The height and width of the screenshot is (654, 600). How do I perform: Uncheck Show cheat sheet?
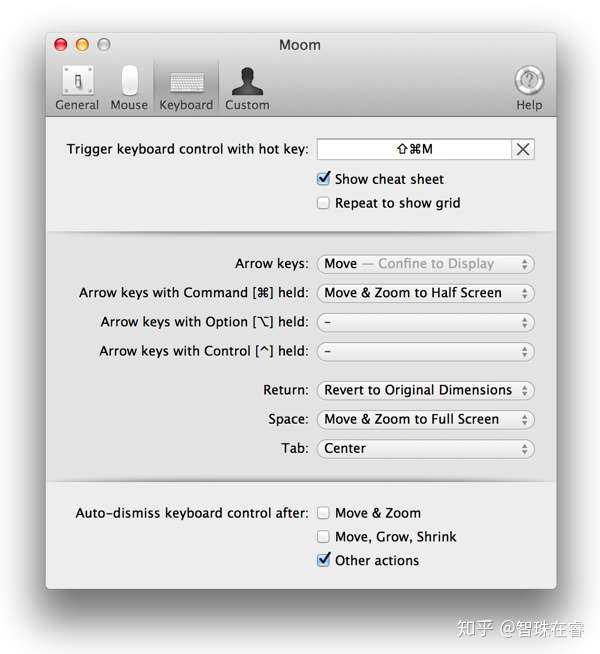click(323, 179)
